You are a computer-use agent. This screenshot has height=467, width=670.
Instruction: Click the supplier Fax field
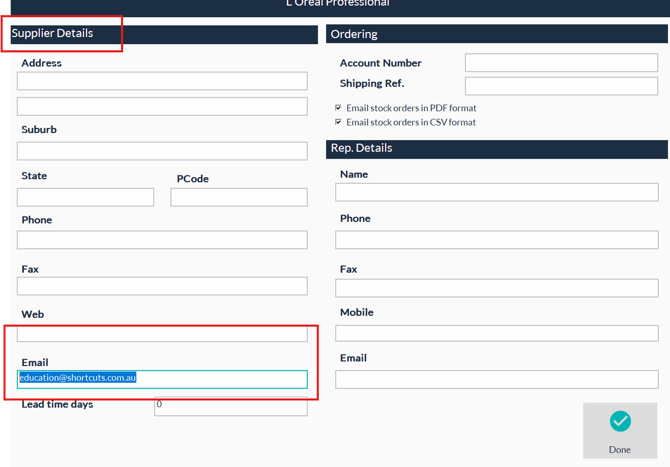pos(162,286)
